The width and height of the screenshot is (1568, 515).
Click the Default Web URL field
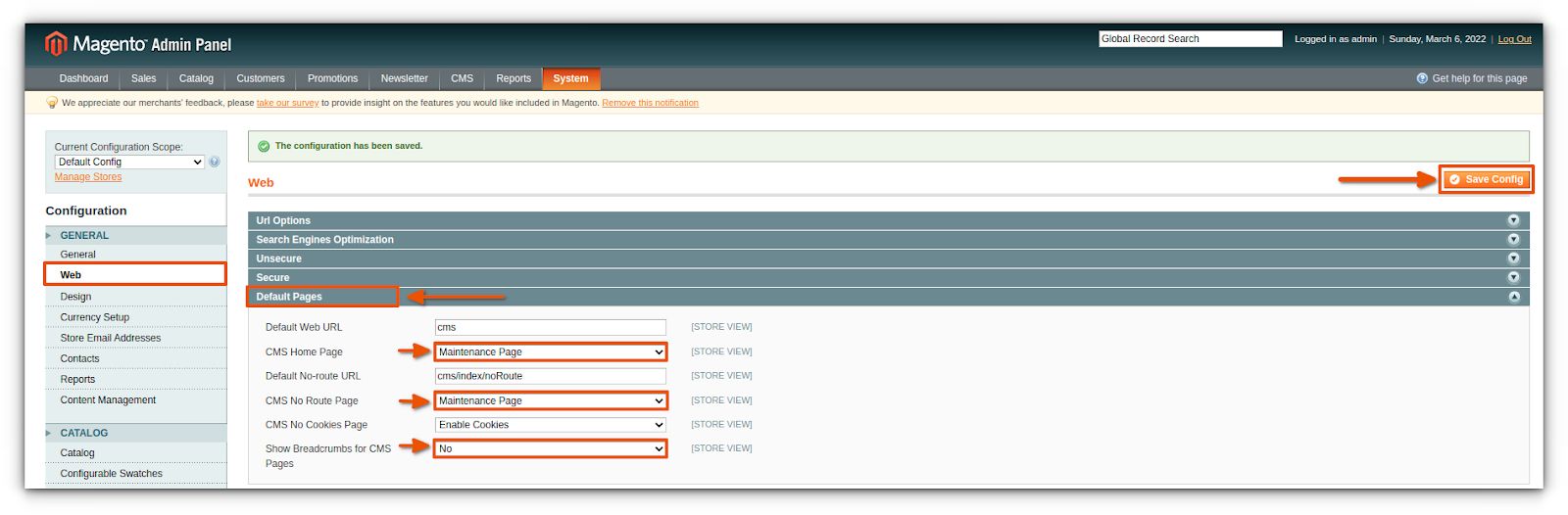pos(551,327)
